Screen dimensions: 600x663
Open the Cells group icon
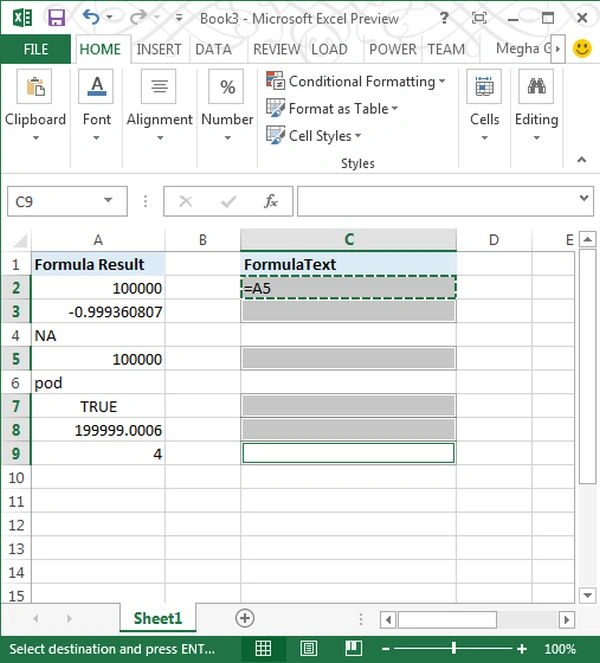tap(484, 87)
